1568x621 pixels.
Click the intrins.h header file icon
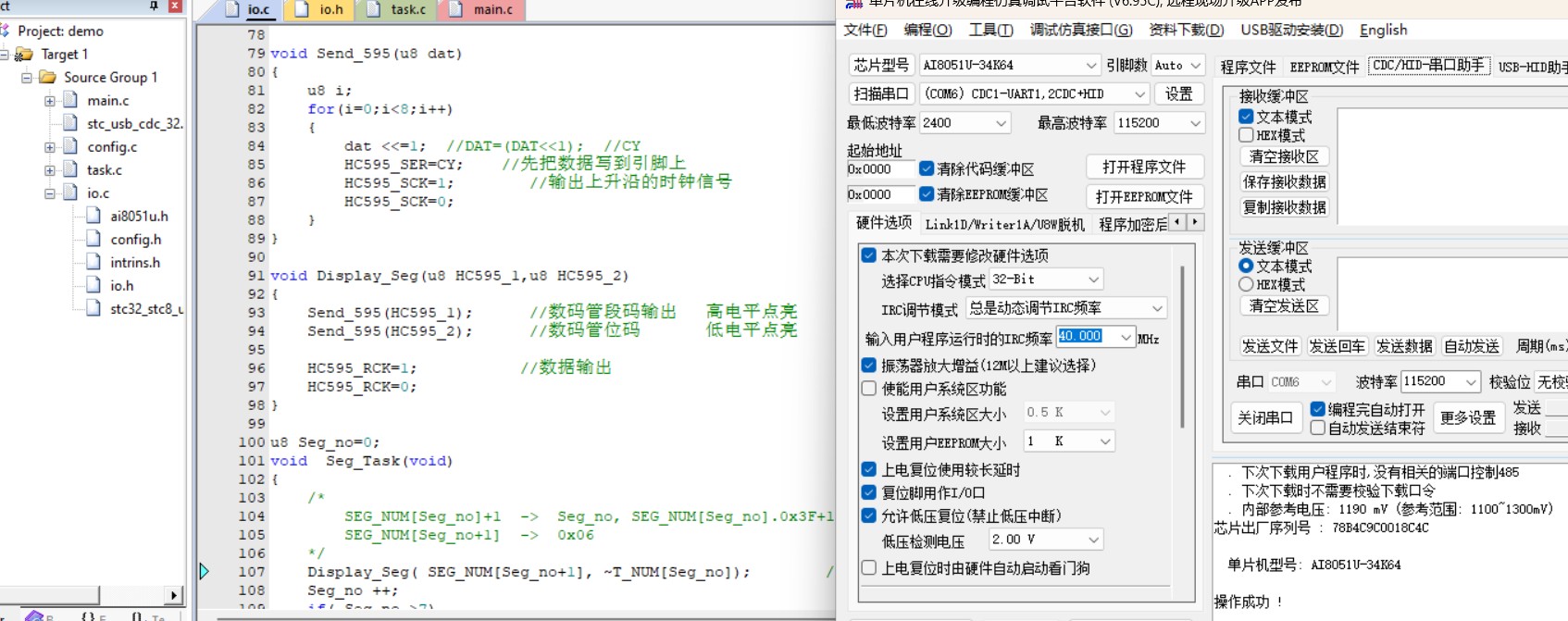pos(93,262)
